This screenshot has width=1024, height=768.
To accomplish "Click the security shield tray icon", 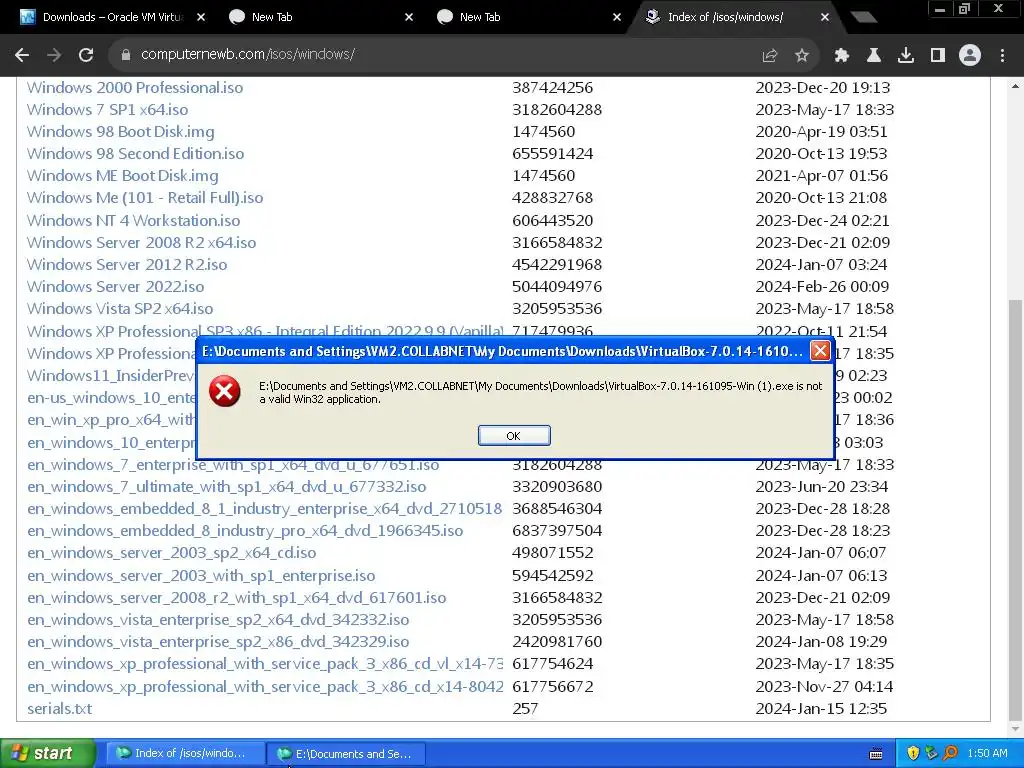I will pos(913,753).
